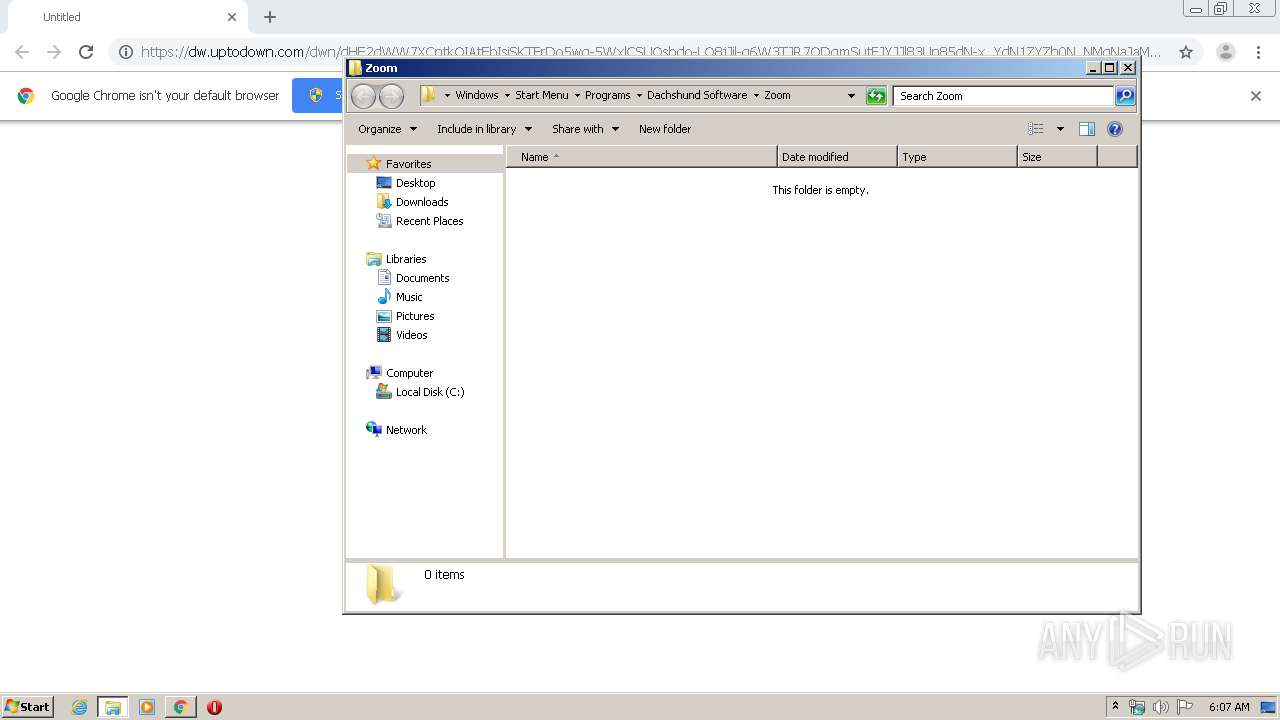Open the Documents library
This screenshot has height=720, width=1280.
(x=422, y=278)
